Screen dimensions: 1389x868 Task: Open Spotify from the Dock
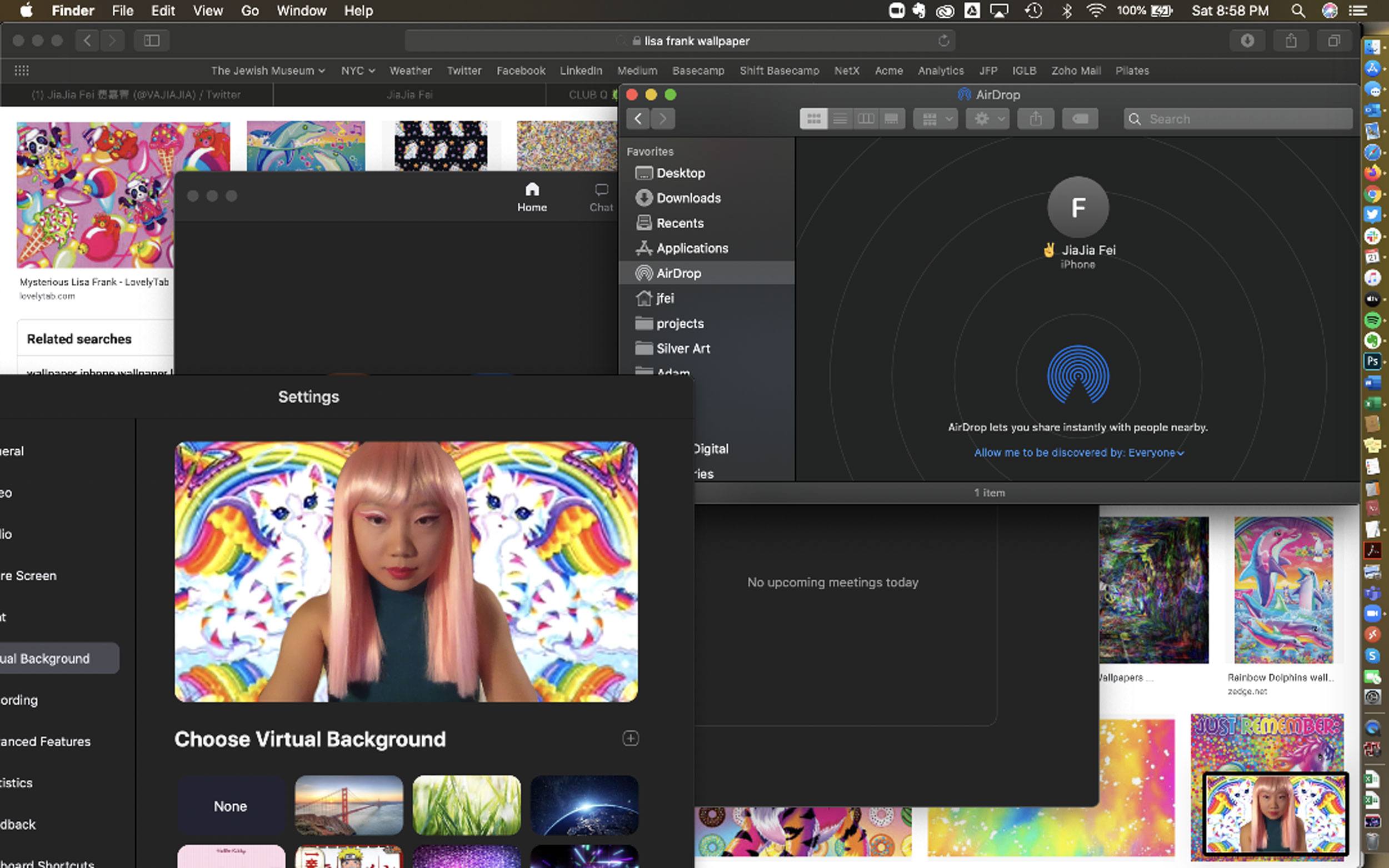(x=1372, y=320)
